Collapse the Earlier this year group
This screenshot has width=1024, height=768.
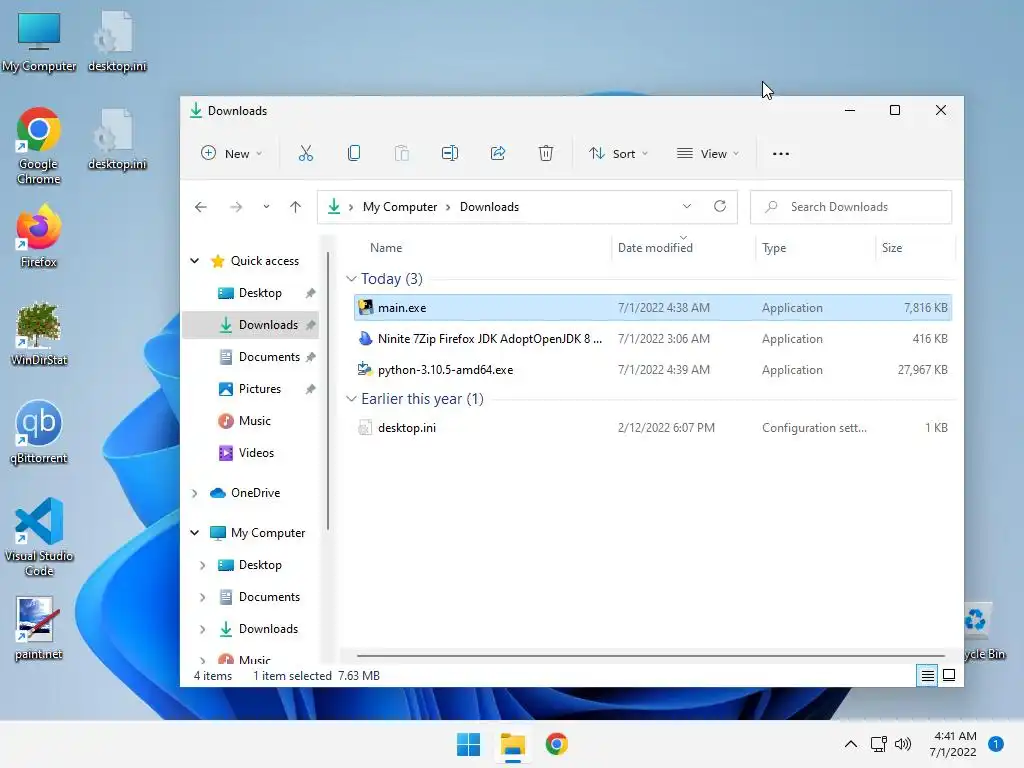point(351,399)
